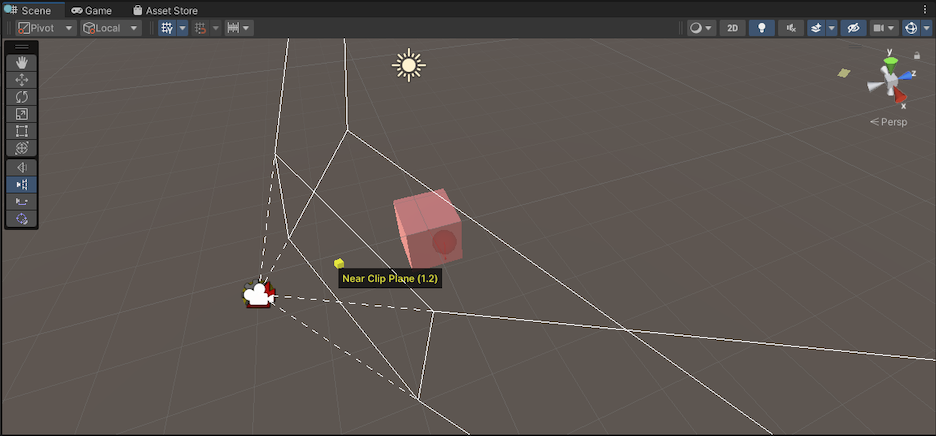
Task: Toggle scene lighting lightbulb button
Action: click(x=763, y=28)
